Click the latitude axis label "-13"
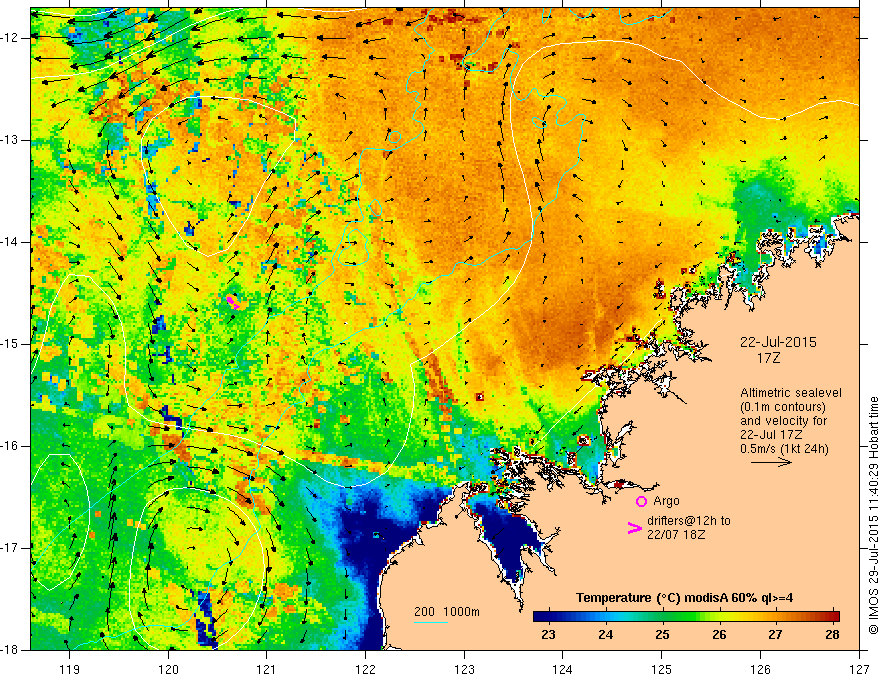This screenshot has height=680, width=880. tap(11, 140)
